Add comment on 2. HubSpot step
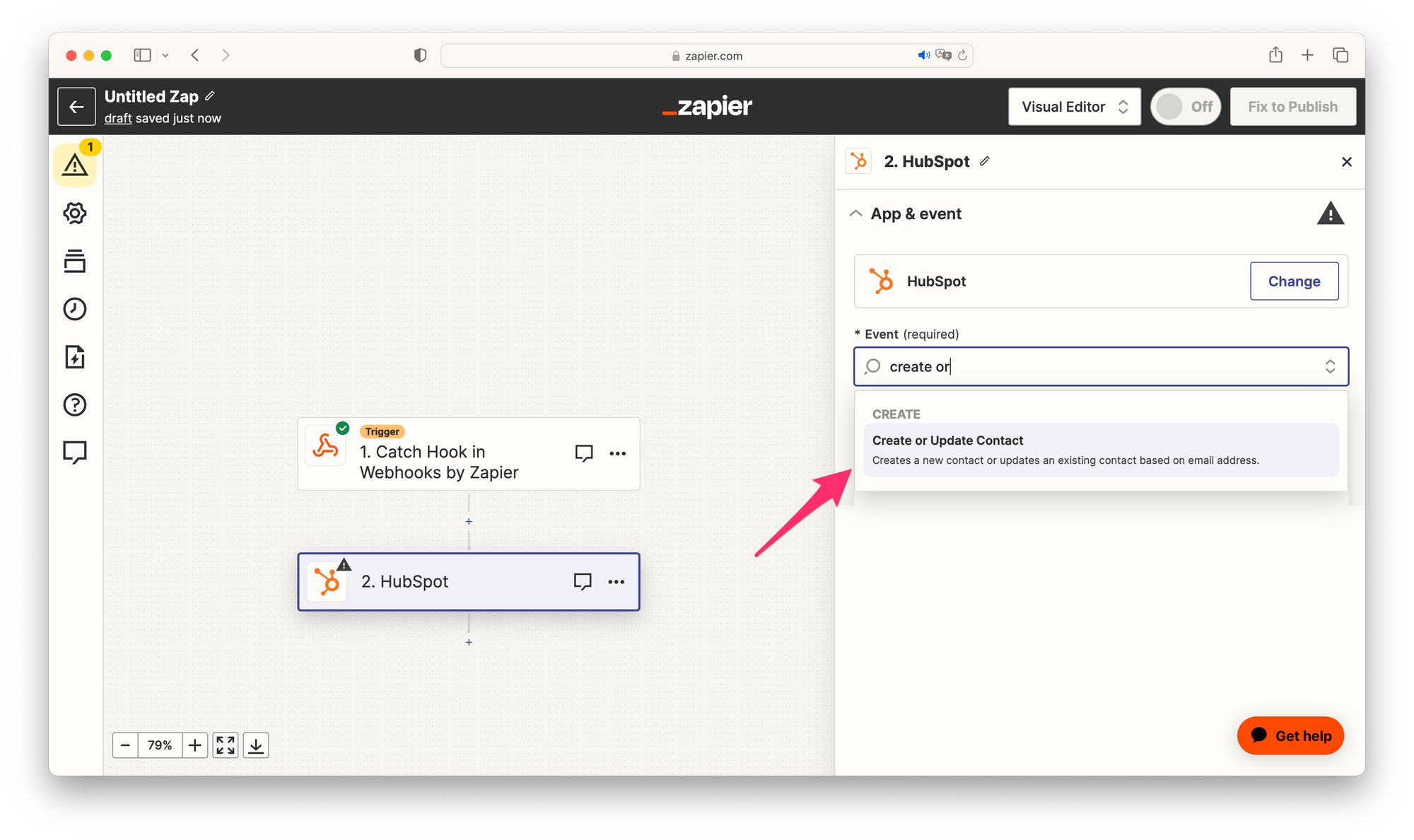 click(x=583, y=582)
